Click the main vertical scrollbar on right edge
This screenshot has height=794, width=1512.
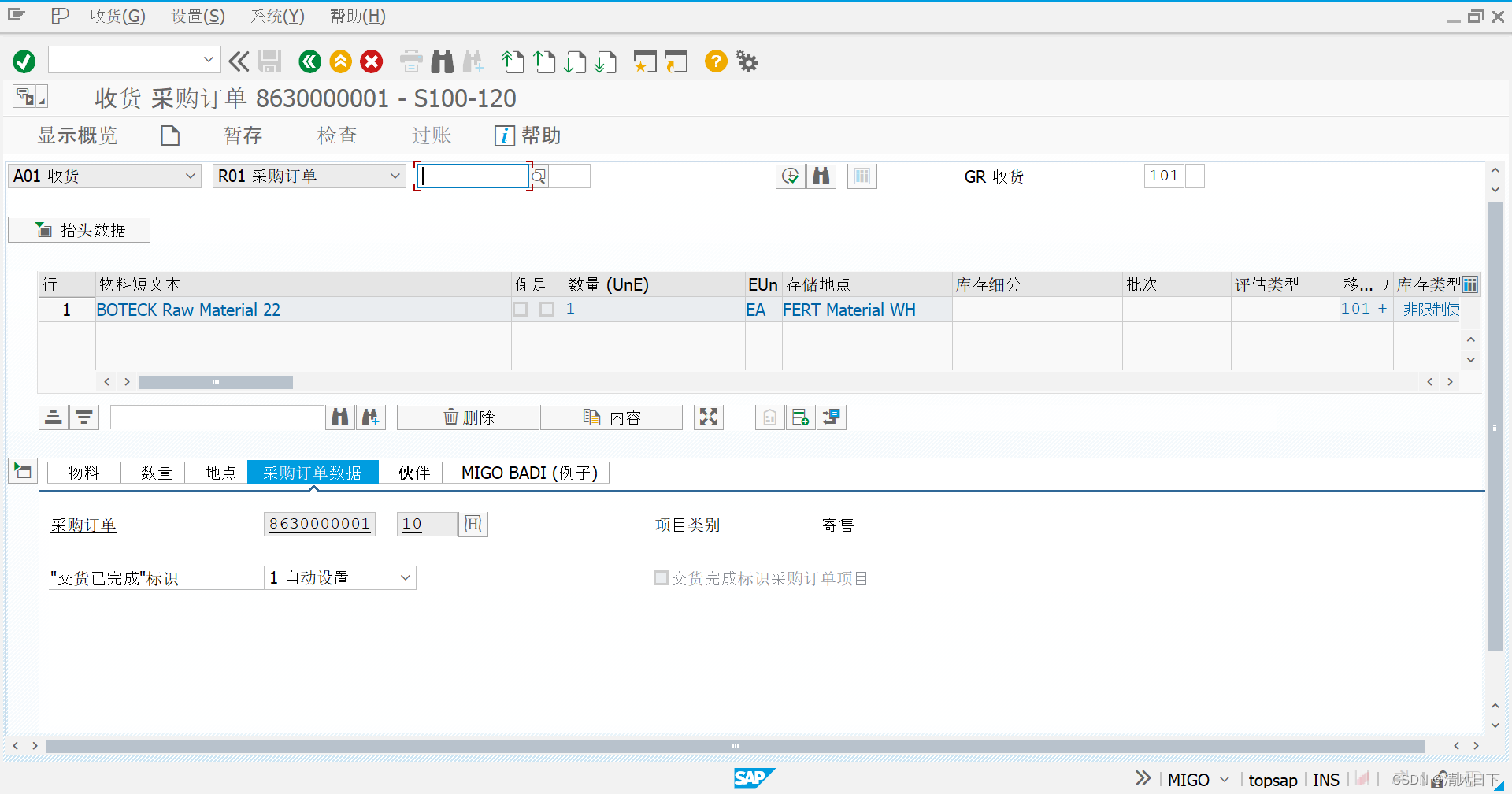[1495, 425]
